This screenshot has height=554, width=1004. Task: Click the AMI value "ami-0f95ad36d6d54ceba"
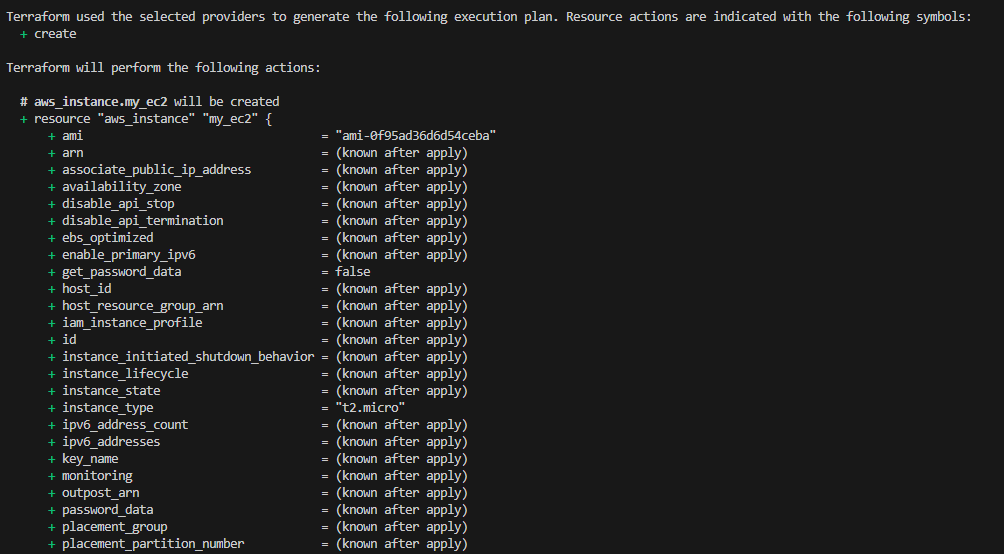click(x=416, y=136)
